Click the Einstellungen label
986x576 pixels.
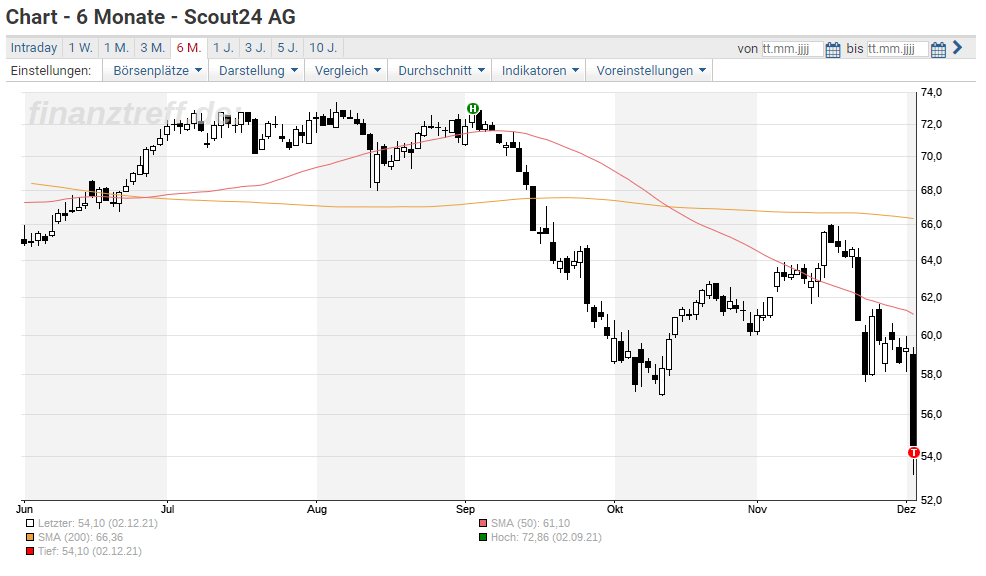pyautogui.click(x=51, y=70)
